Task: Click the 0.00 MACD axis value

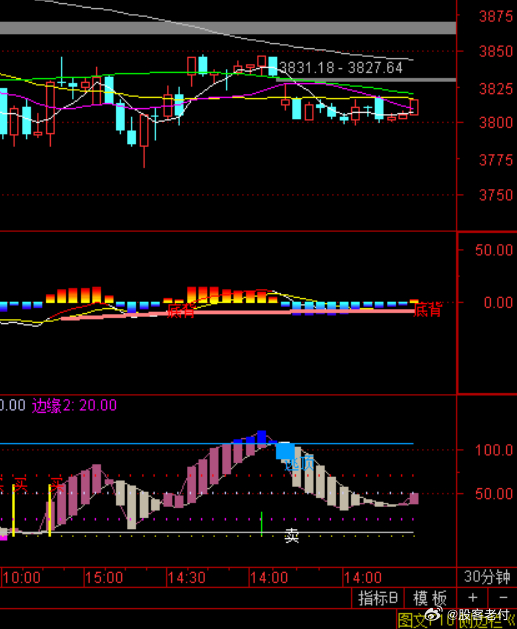Action: tap(498, 302)
